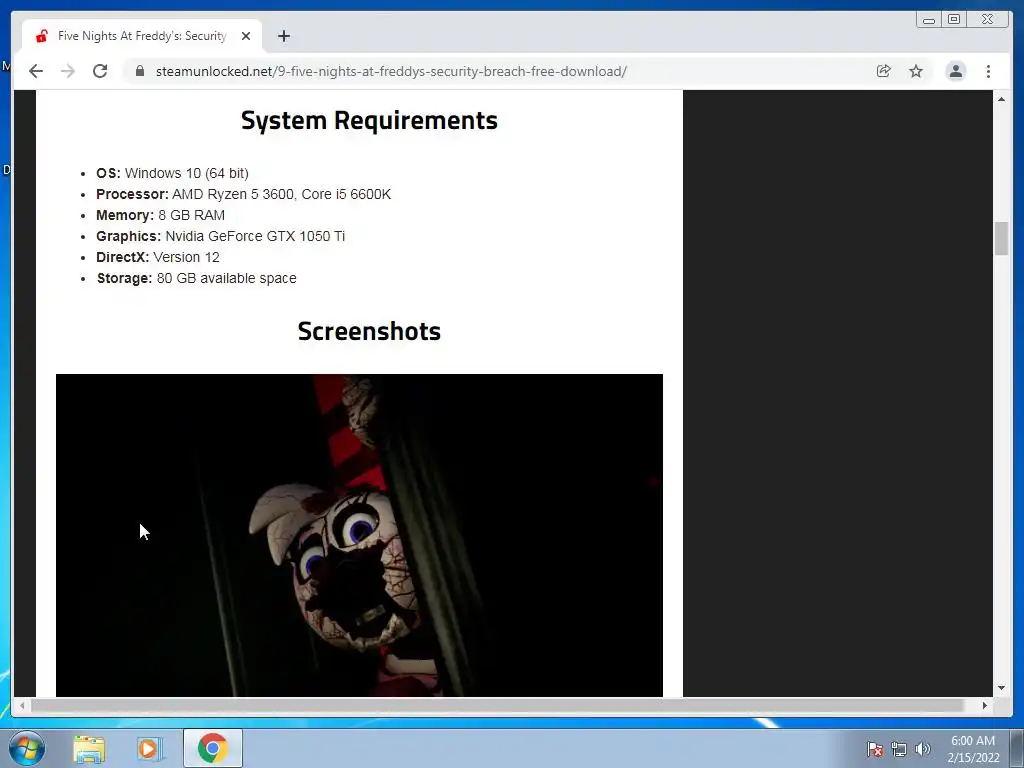Open the Chrome profile avatar

955,71
